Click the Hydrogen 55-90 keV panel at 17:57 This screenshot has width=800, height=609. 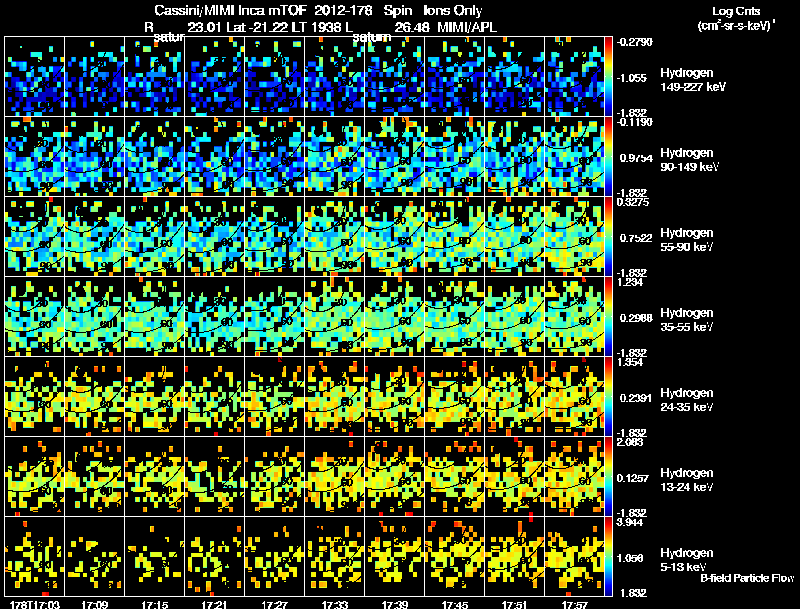click(574, 237)
